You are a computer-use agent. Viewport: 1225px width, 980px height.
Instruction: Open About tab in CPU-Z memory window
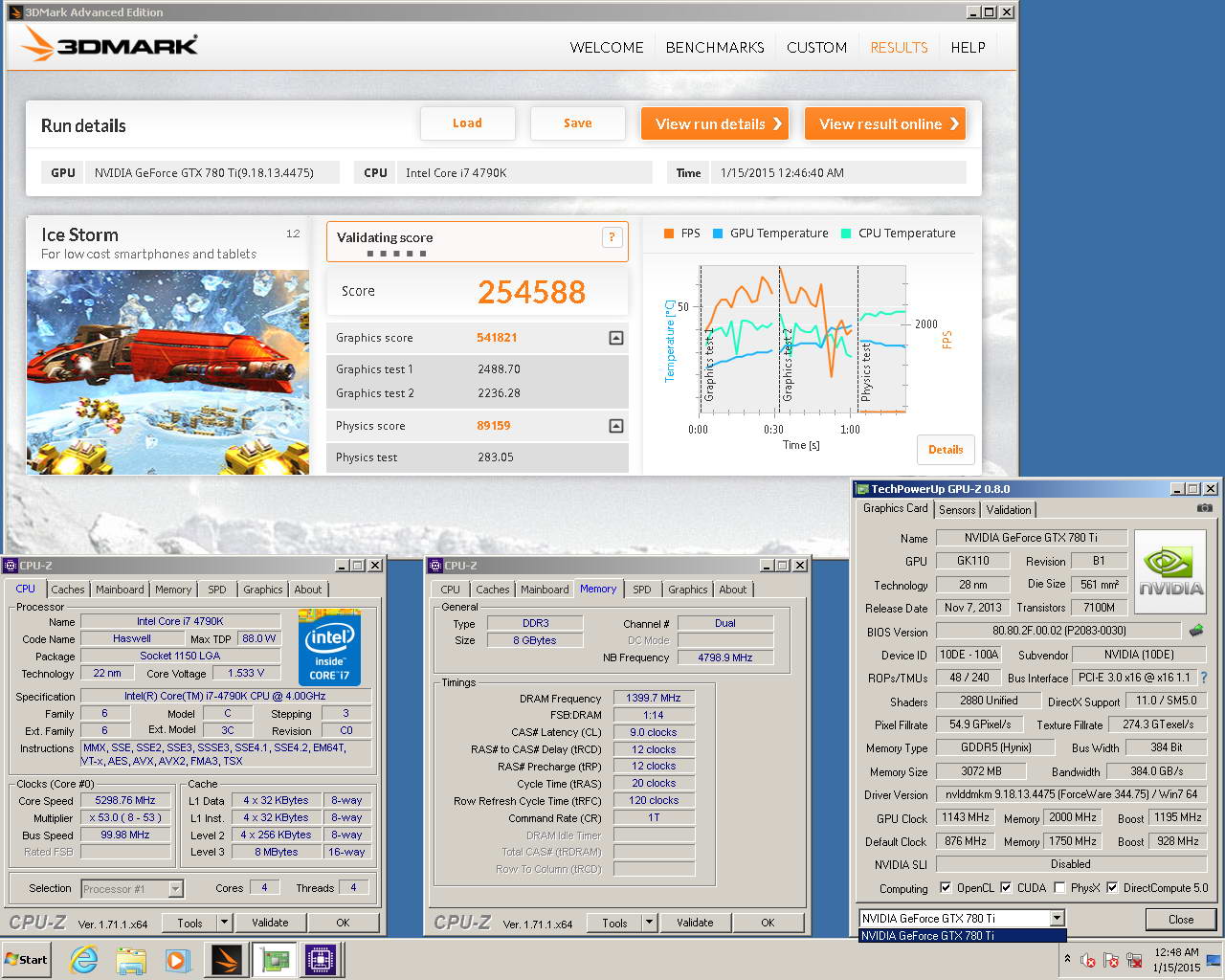[733, 590]
